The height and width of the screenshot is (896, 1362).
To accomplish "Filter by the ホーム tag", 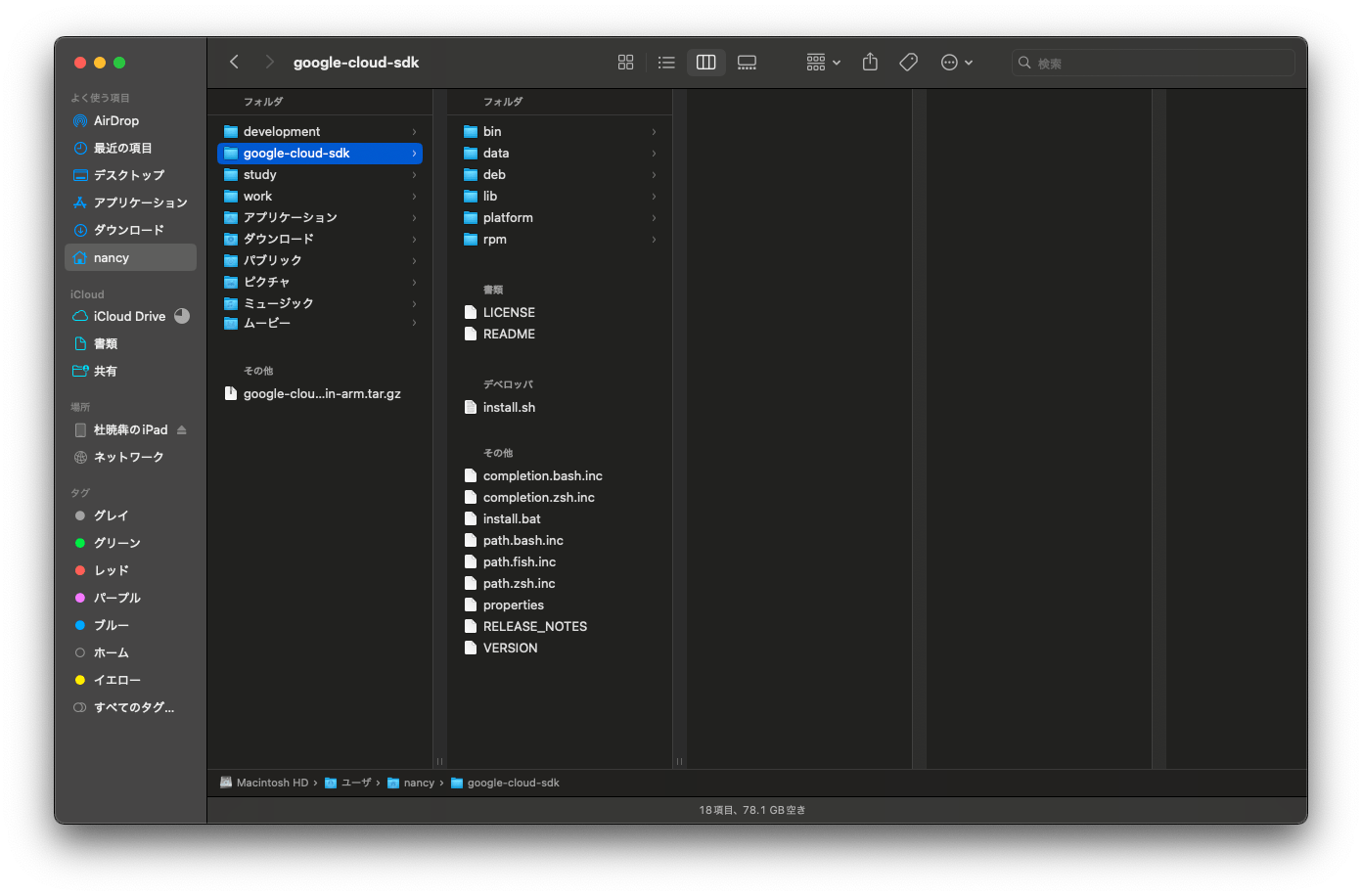I will [x=130, y=653].
